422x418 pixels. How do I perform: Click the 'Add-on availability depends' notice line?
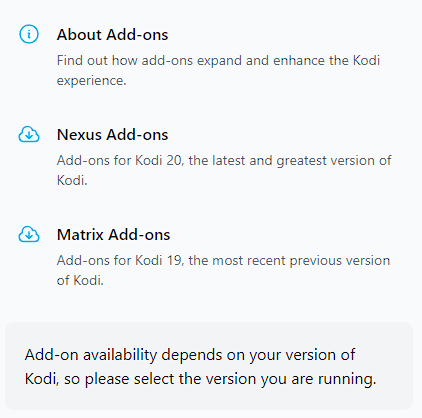[x=190, y=355]
